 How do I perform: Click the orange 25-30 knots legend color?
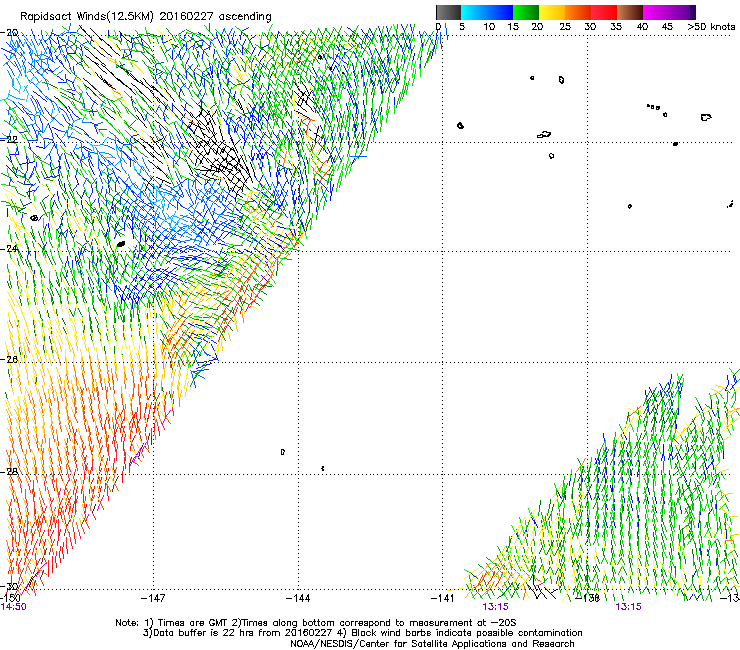pos(578,12)
